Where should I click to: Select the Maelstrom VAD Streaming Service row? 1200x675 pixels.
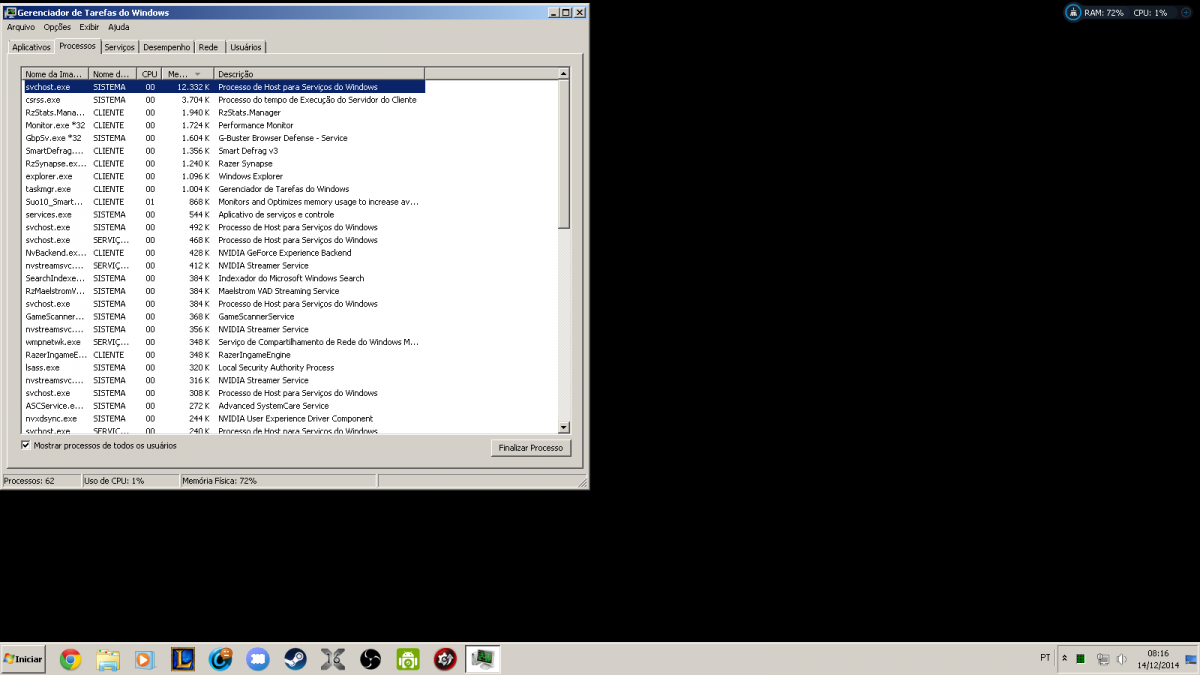tap(224, 291)
